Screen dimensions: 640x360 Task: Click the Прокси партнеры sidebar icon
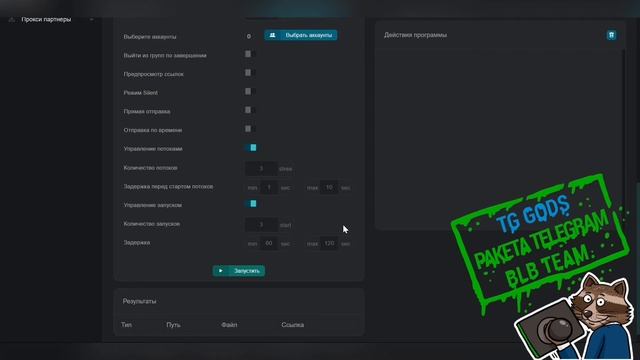[x=12, y=20]
